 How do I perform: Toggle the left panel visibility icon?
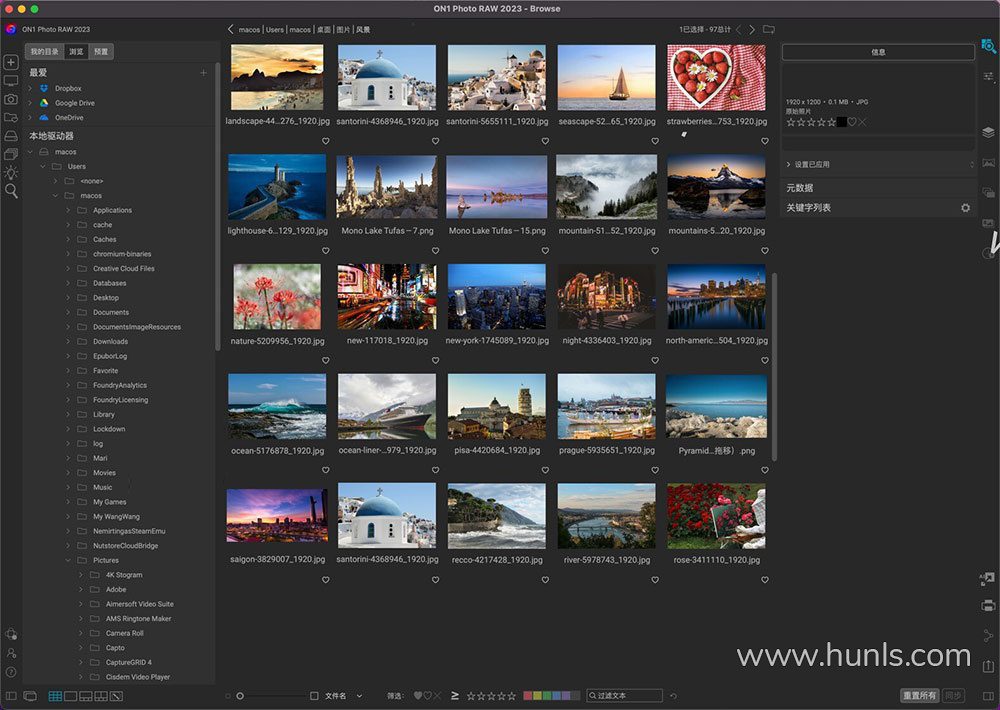pyautogui.click(x=11, y=696)
